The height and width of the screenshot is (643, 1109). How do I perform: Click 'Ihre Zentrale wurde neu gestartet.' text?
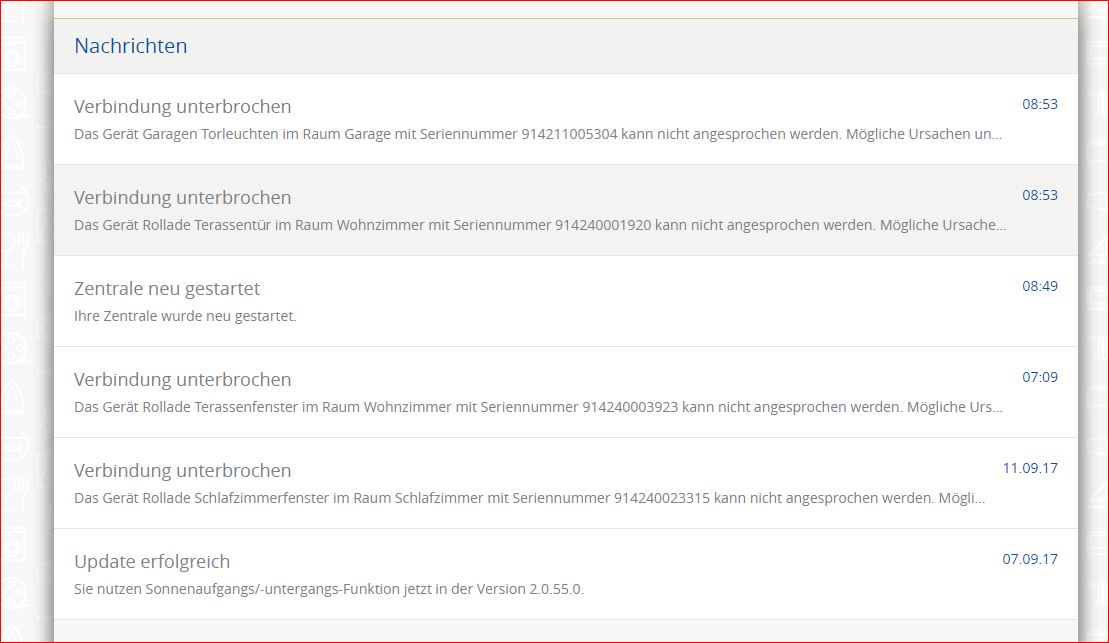coord(185,316)
